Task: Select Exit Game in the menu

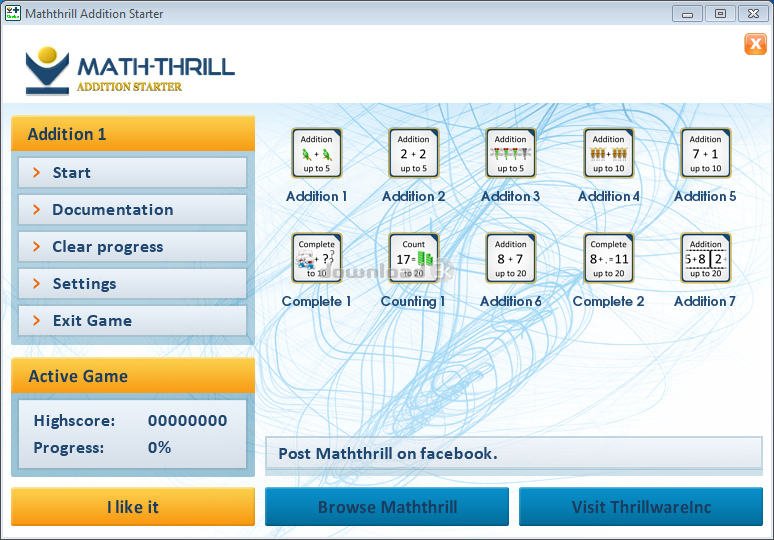Action: click(132, 321)
